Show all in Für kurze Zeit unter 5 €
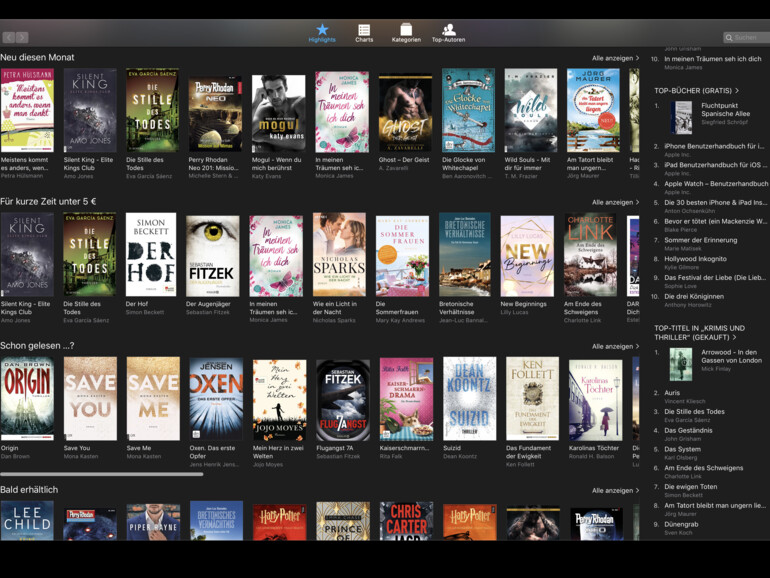The image size is (770, 578). pyautogui.click(x=615, y=202)
